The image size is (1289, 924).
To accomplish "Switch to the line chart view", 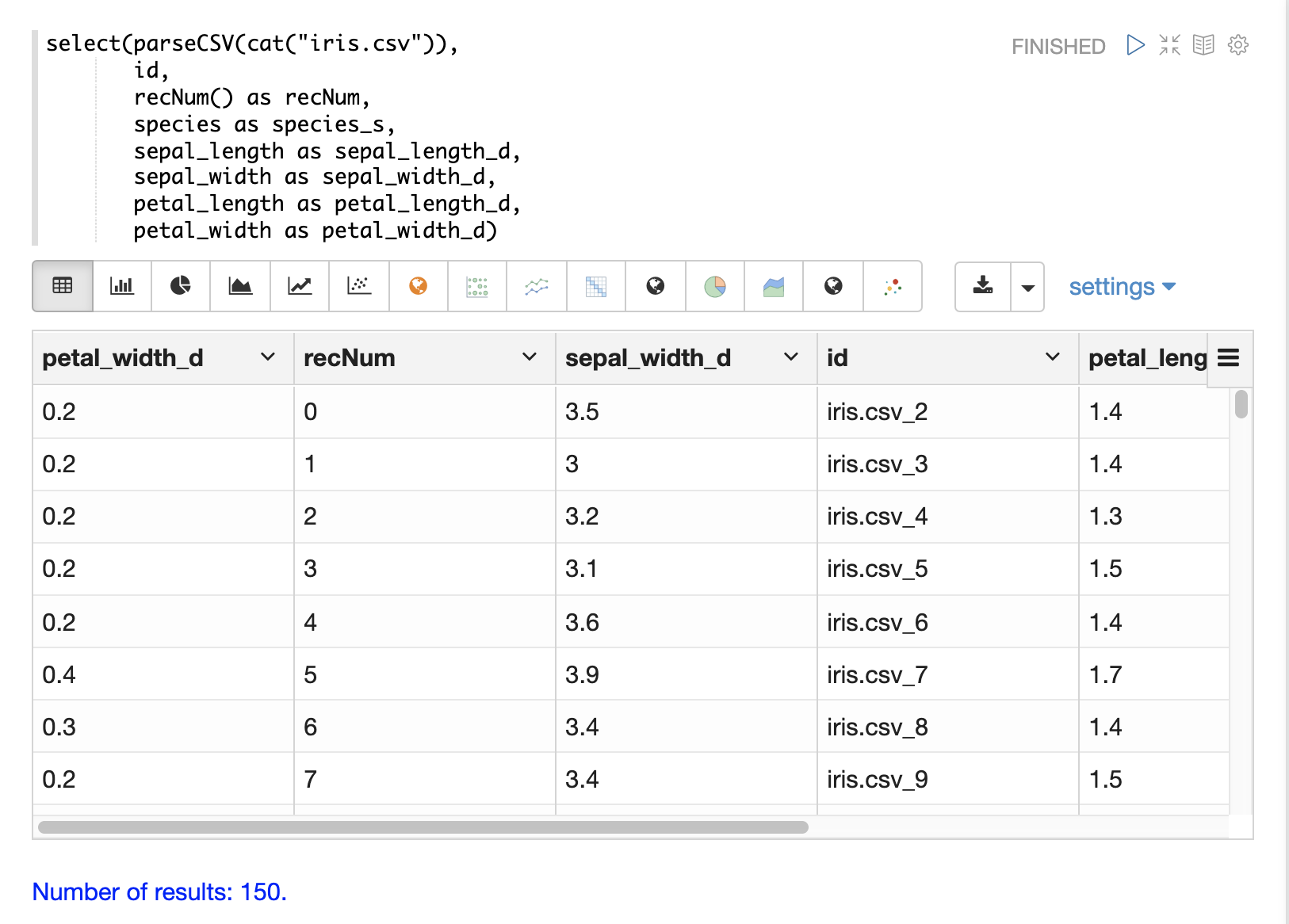I will pyautogui.click(x=300, y=286).
